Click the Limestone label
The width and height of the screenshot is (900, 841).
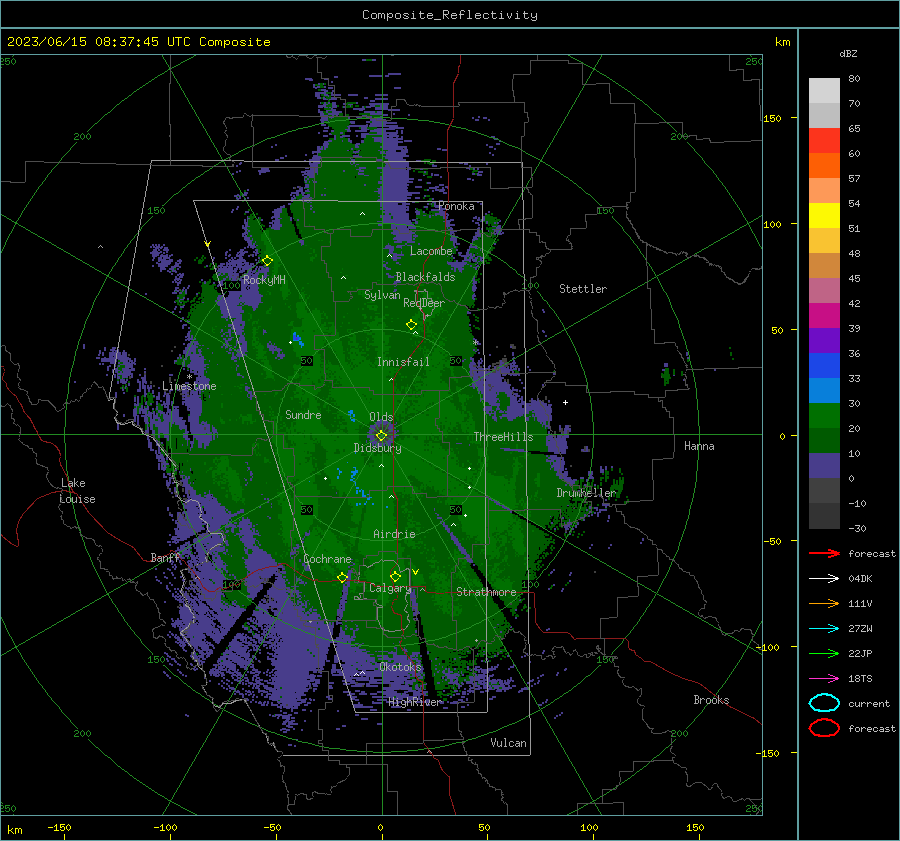coord(189,386)
